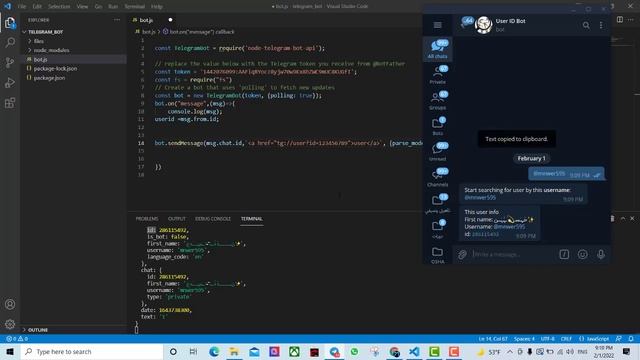Open Microsoft Edge from the taskbar
Viewport: 640px width, 360px height.
(x=214, y=351)
